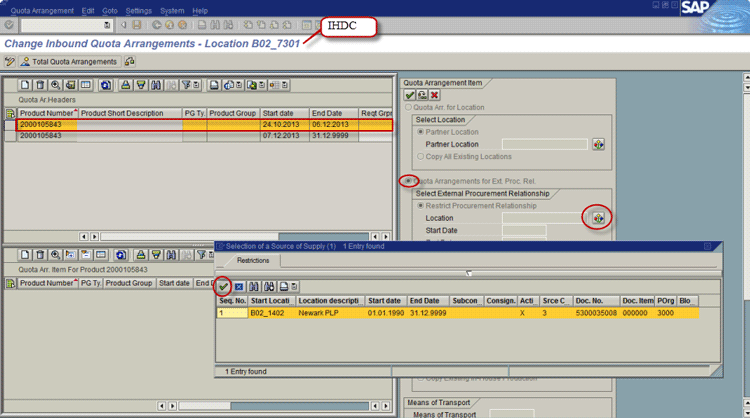Click the orange Cancel icon in standard toolbar
The image size is (750, 418).
(x=182, y=25)
